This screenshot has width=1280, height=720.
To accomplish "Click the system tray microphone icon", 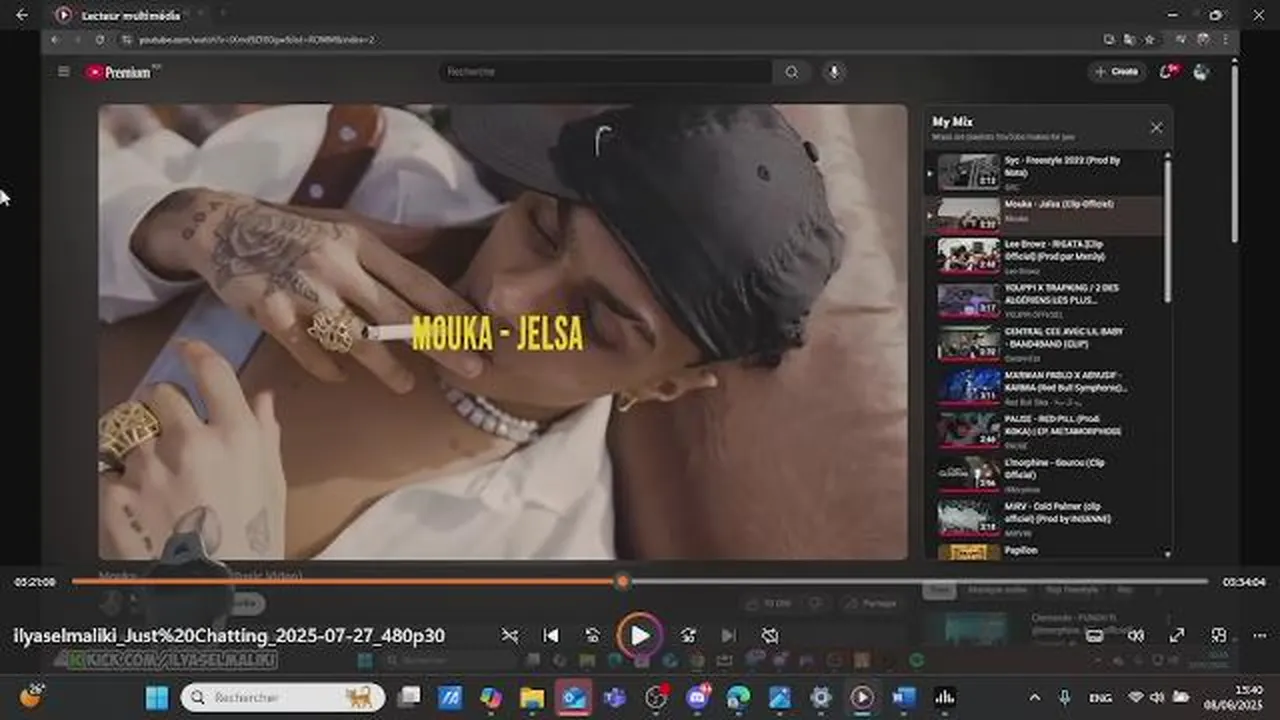I will coord(1065,697).
